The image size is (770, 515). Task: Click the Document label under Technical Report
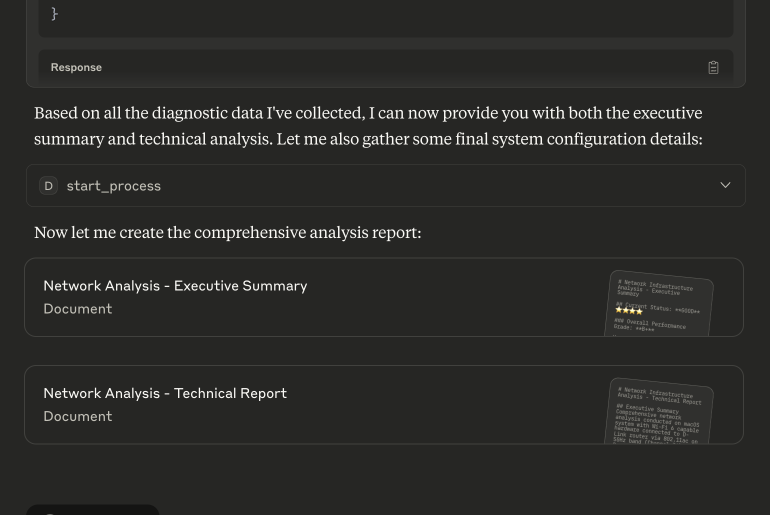[x=78, y=416]
